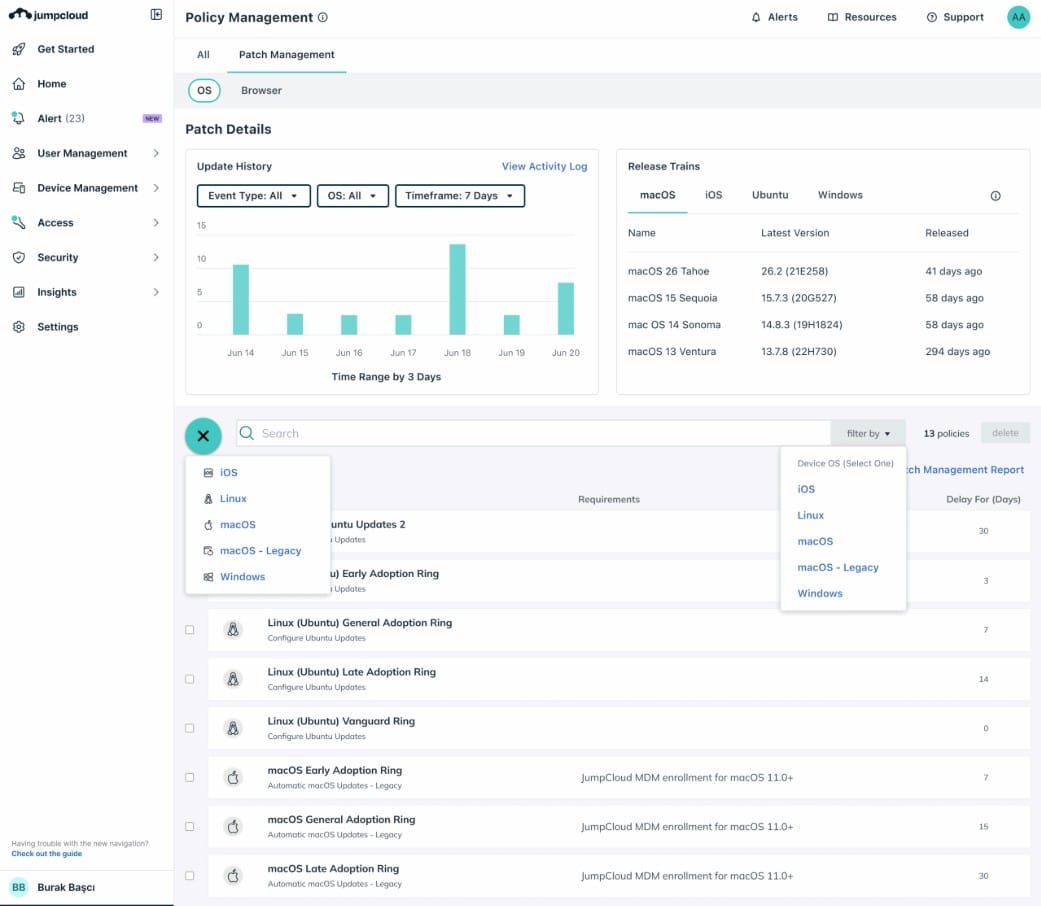Check the Linux (Ubuntu) Late Adoption Ring checkbox
This screenshot has width=1041, height=906.
click(190, 679)
